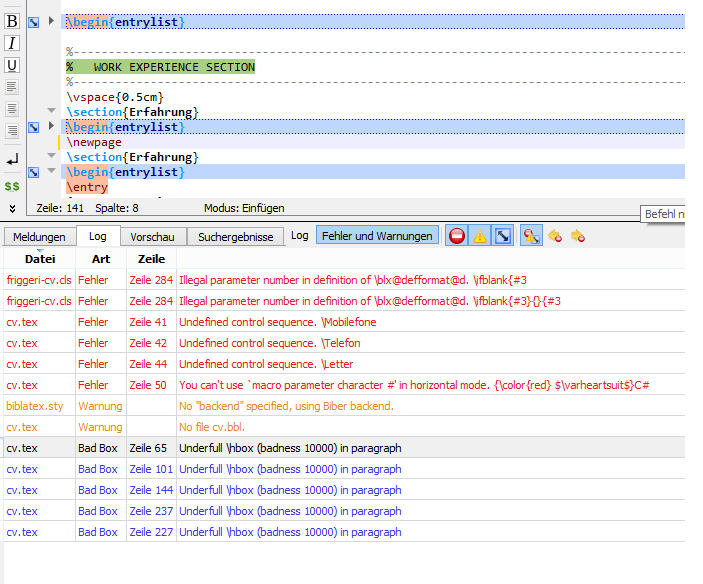The width and height of the screenshot is (703, 584).
Task: Click the Modus: Einfügen status entry
Action: point(244,208)
